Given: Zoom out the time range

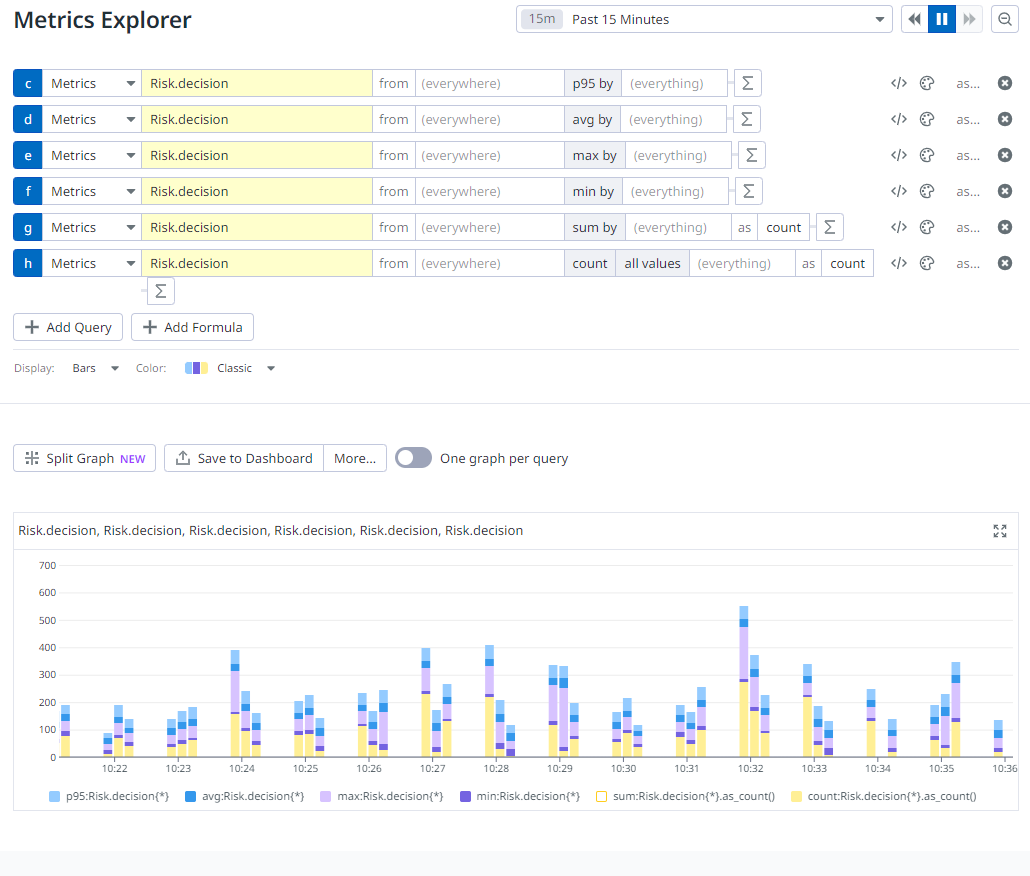Looking at the screenshot, I should (1004, 19).
